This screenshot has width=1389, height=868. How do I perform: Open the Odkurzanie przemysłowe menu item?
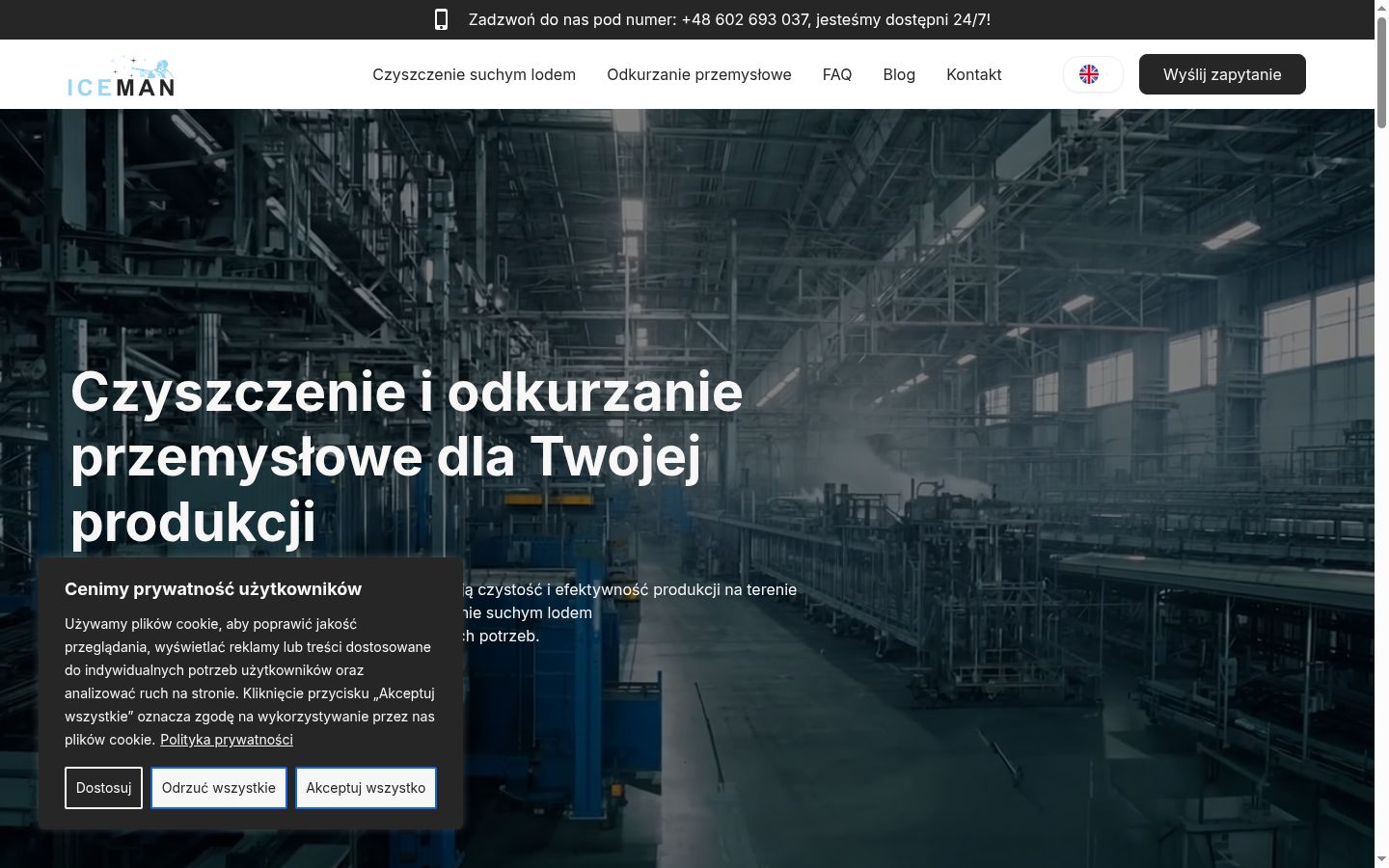(699, 74)
